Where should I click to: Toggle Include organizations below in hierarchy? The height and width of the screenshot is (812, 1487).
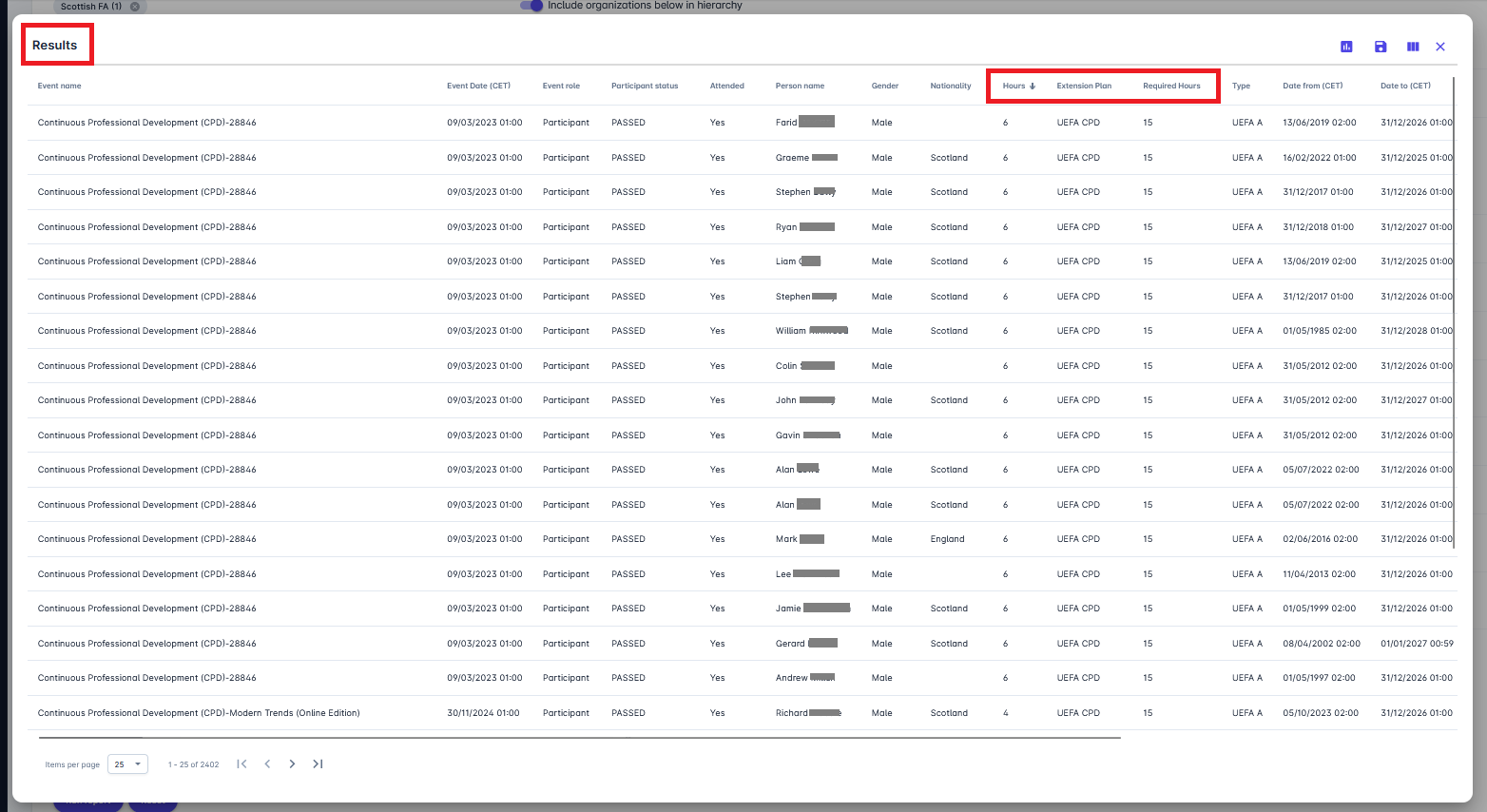[x=531, y=6]
